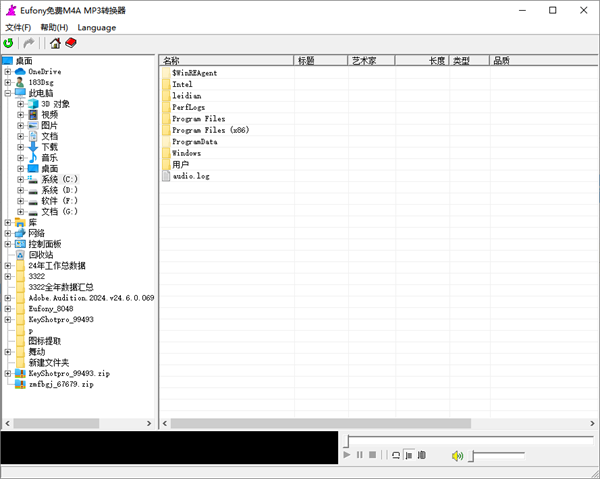Open the Language menu

96,27
